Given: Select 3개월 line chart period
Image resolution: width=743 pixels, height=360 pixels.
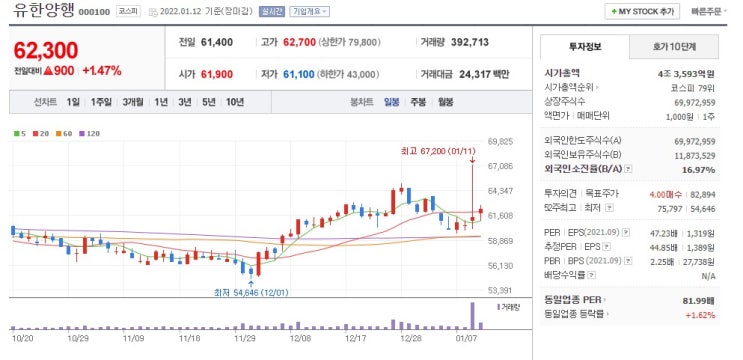Looking at the screenshot, I should click(133, 102).
